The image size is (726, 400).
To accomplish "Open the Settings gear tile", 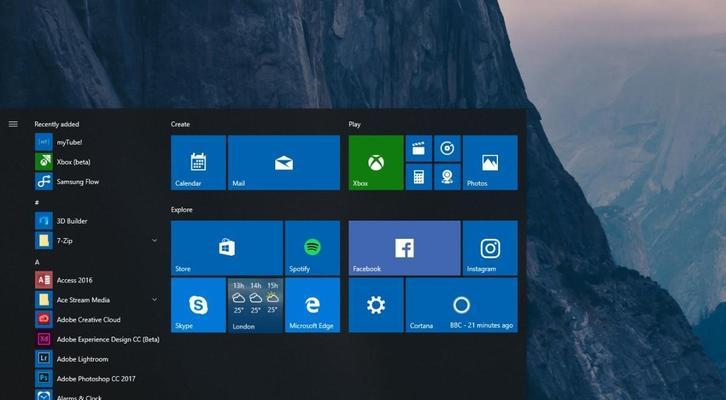I will tap(376, 305).
